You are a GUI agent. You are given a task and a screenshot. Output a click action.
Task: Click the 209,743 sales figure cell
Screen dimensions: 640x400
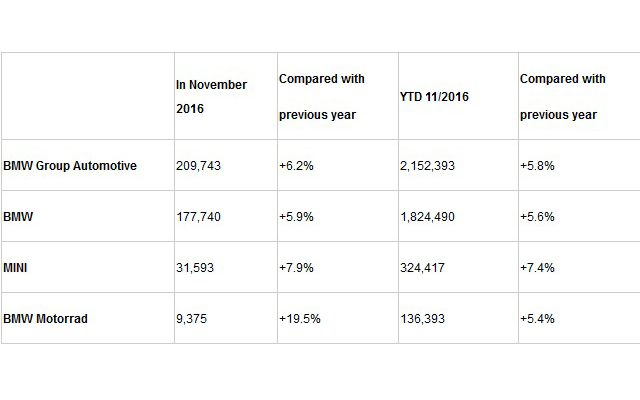click(199, 166)
